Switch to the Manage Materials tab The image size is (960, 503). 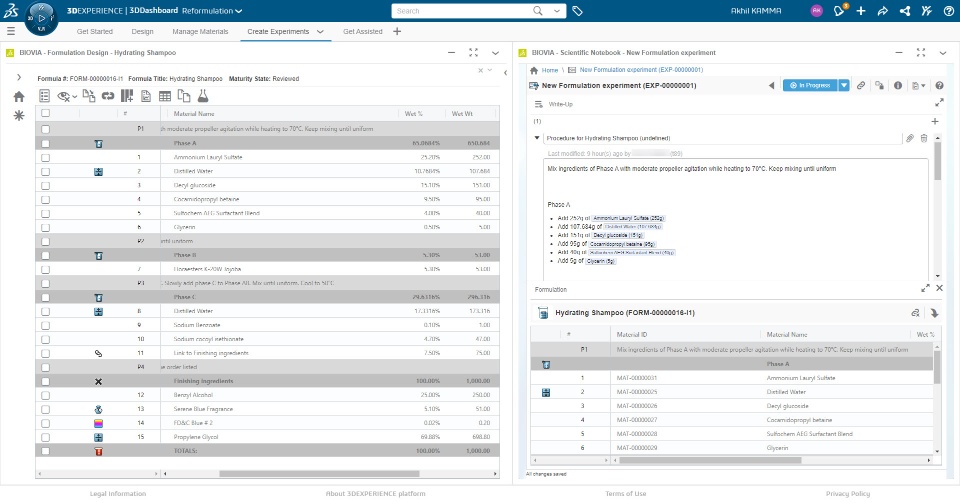point(200,31)
